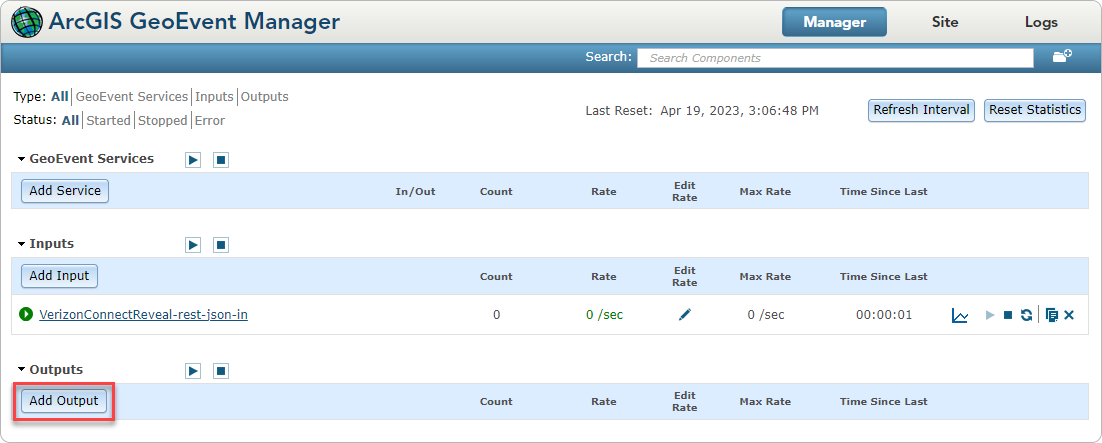The image size is (1102, 443).
Task: Click the Reset Statistics button
Action: [1035, 110]
